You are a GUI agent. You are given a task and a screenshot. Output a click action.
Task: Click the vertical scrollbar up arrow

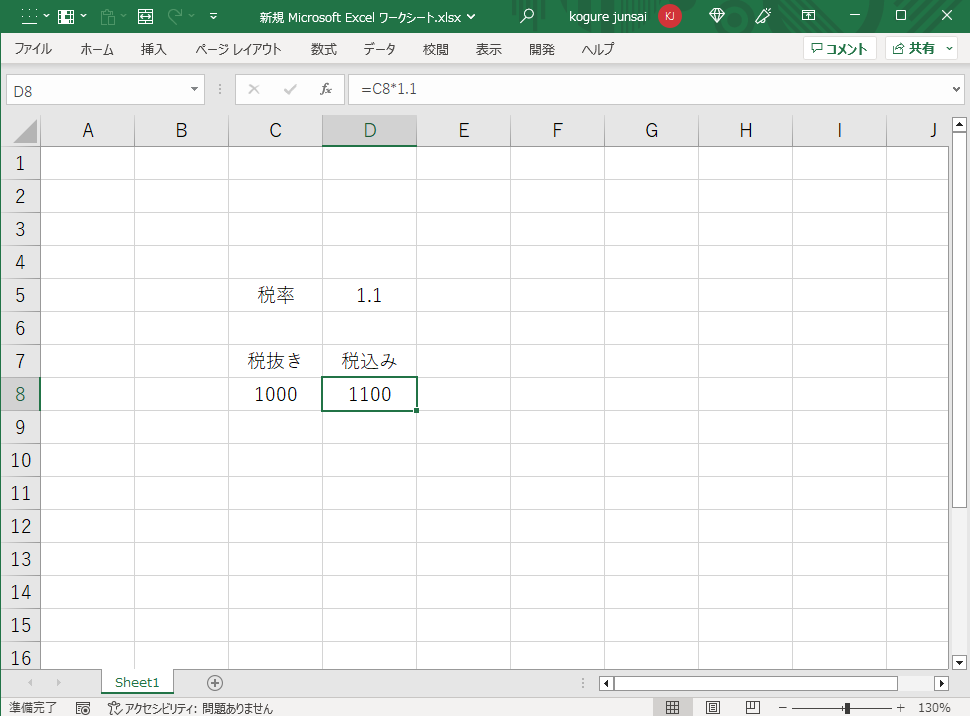coord(959,124)
